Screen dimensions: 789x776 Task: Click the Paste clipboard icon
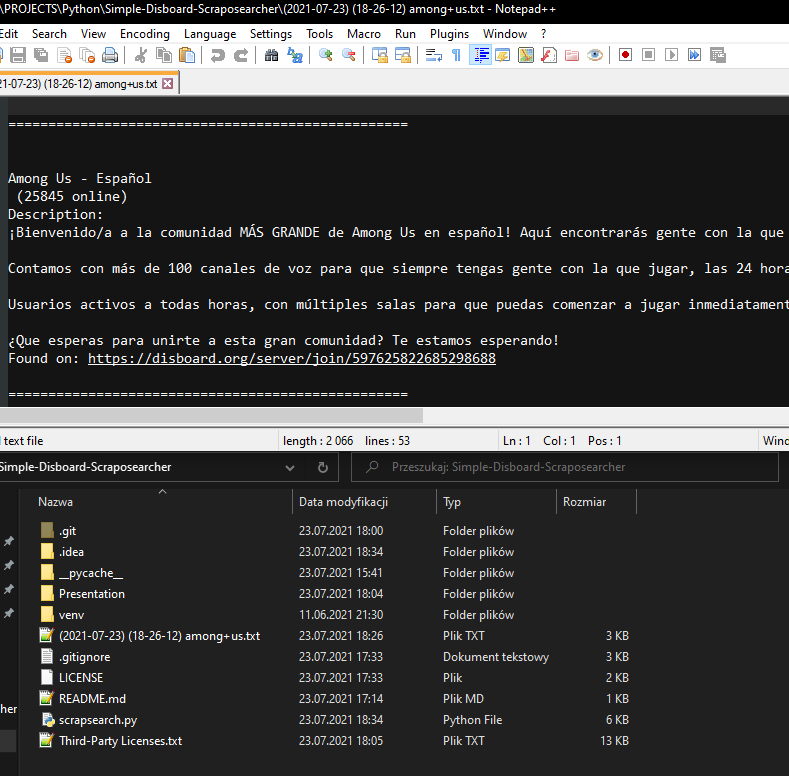click(187, 55)
